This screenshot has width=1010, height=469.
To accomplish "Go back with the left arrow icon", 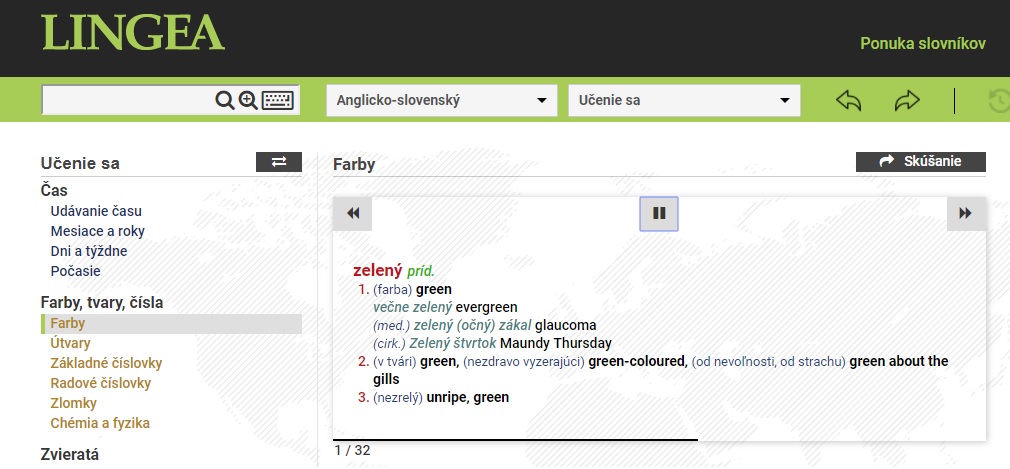I will click(x=848, y=100).
